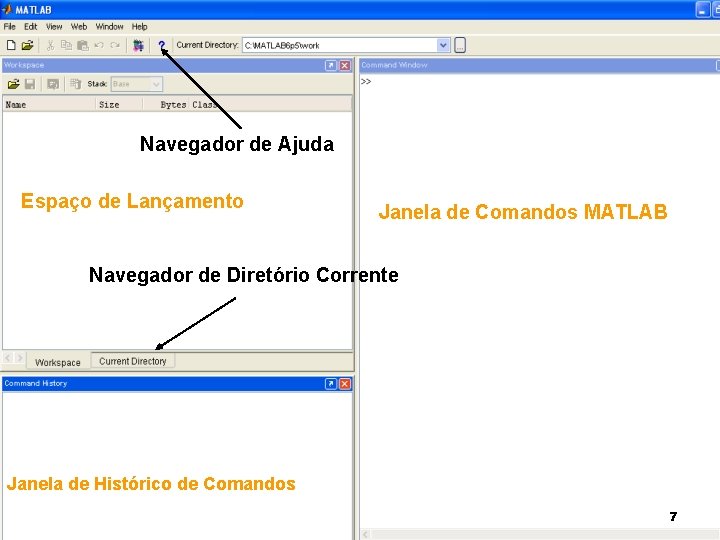Switch to the Current Directory tab
Image resolution: width=720 pixels, height=540 pixels.
click(x=133, y=361)
